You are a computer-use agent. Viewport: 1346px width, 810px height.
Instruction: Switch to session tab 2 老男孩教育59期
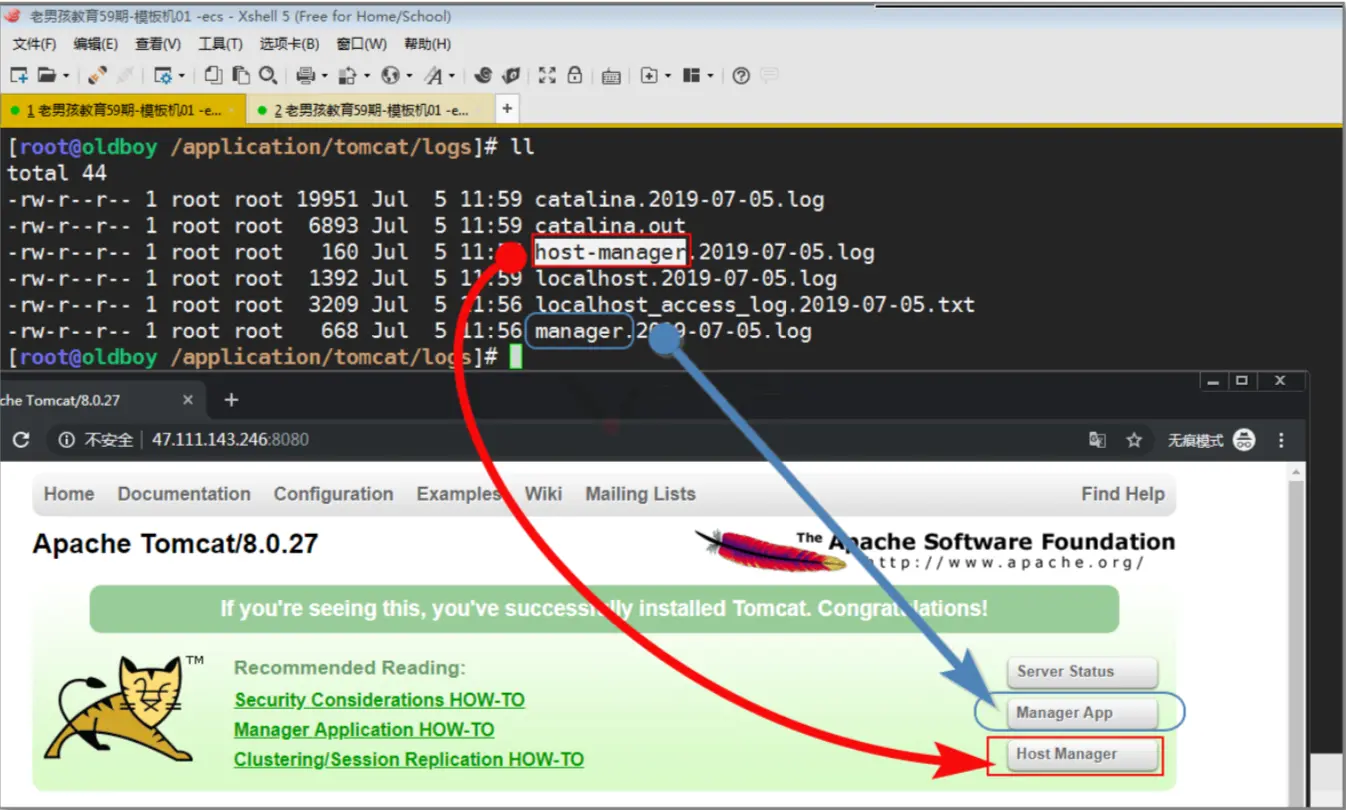(370, 109)
